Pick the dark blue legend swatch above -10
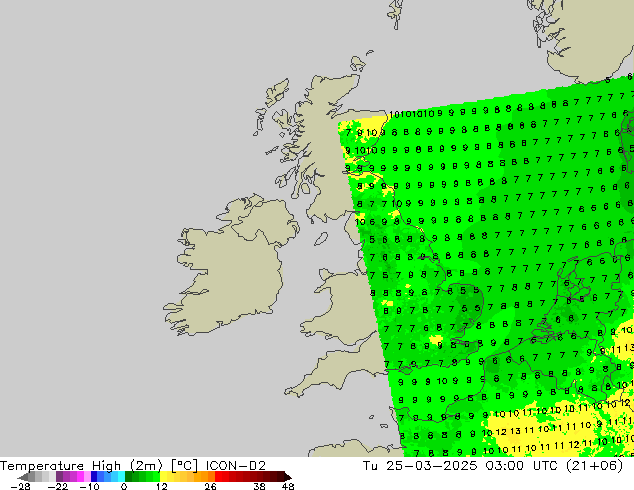Screen dimensions: 634x490 click(94, 477)
